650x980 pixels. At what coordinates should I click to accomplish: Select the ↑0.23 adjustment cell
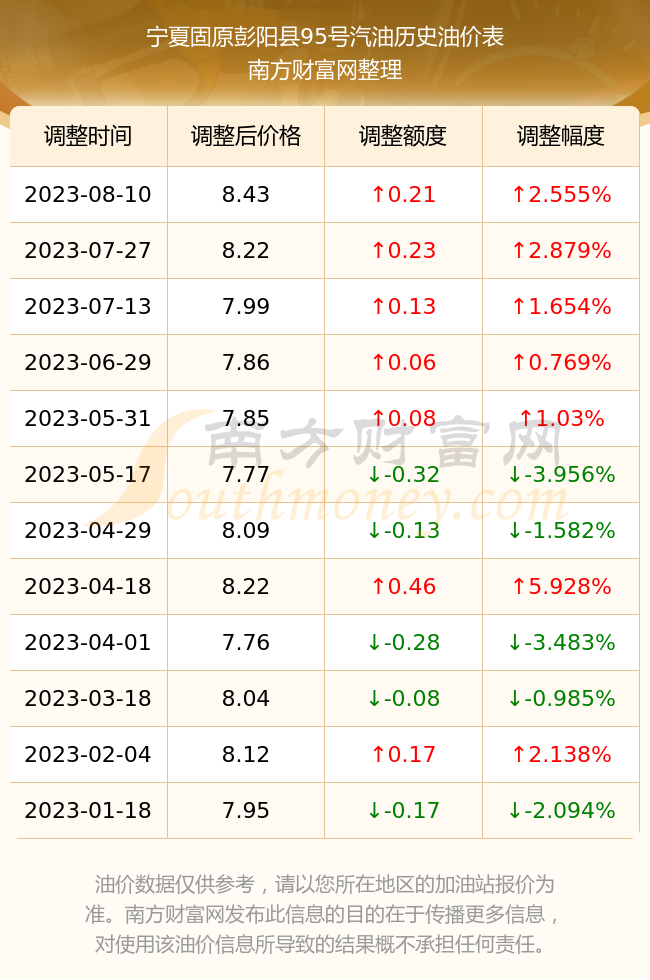coord(403,251)
